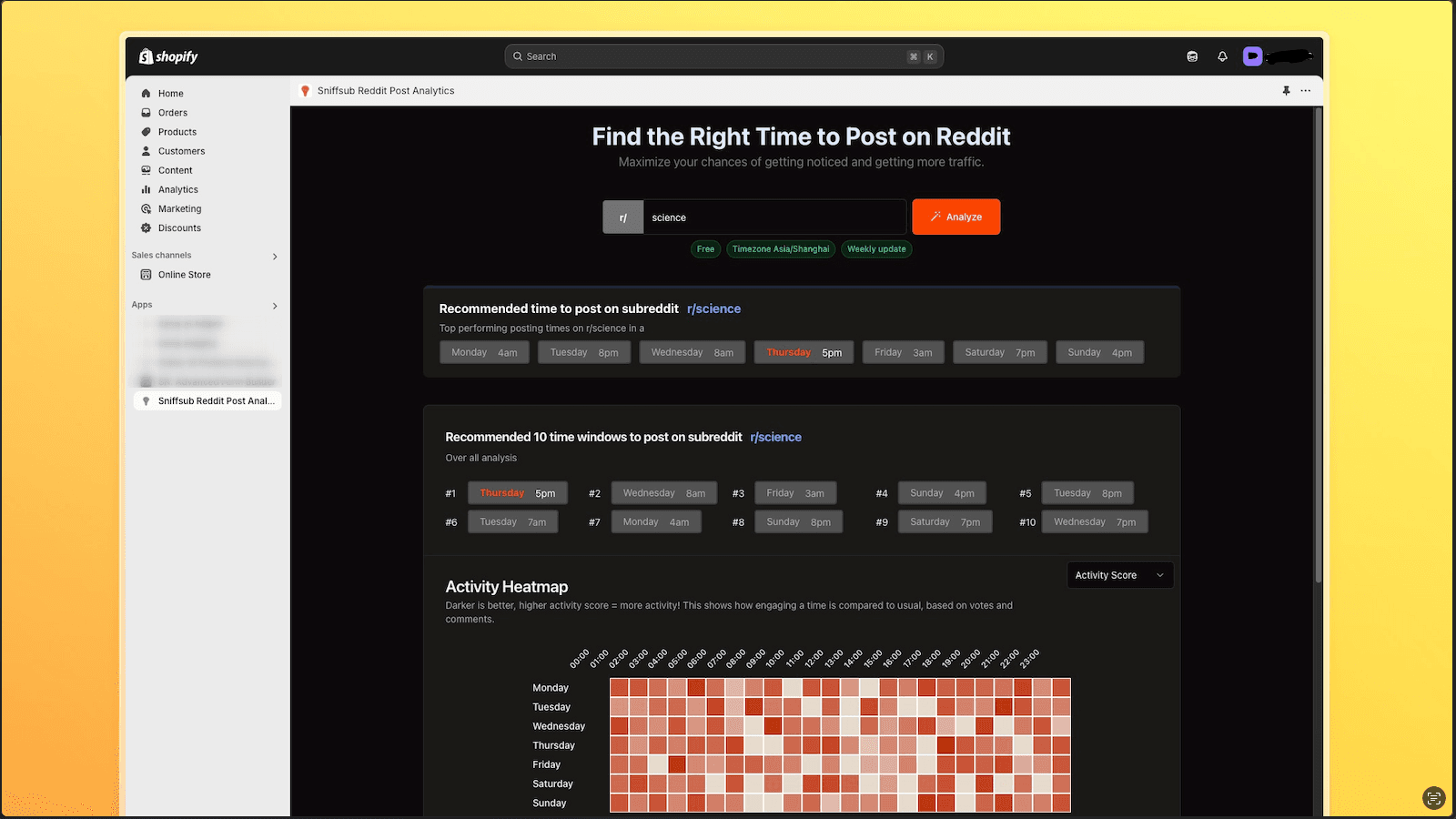Focus the subreddit name input field
The width and height of the screenshot is (1456, 819).
point(773,217)
